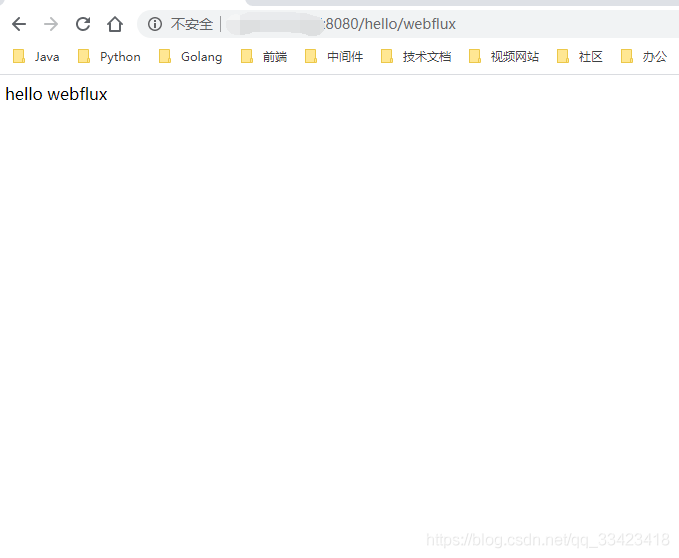The width and height of the screenshot is (679, 558).
Task: Click the 不安全 security warning label
Action: click(x=191, y=24)
